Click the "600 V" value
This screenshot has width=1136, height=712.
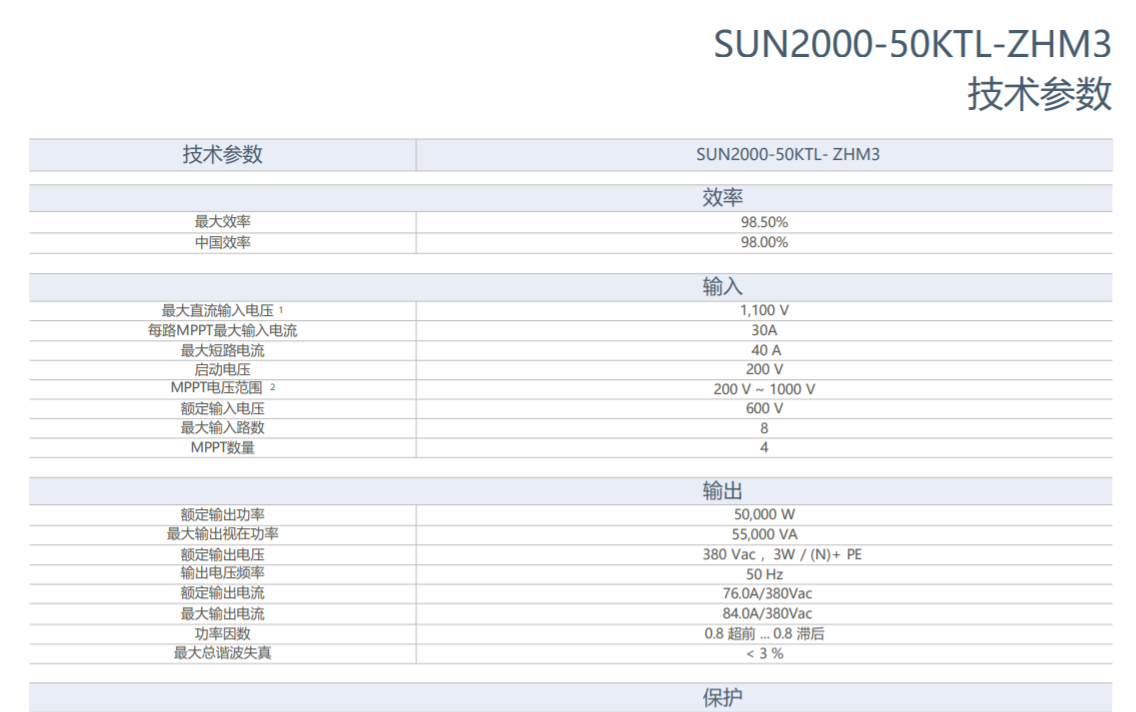pyautogui.click(x=764, y=409)
